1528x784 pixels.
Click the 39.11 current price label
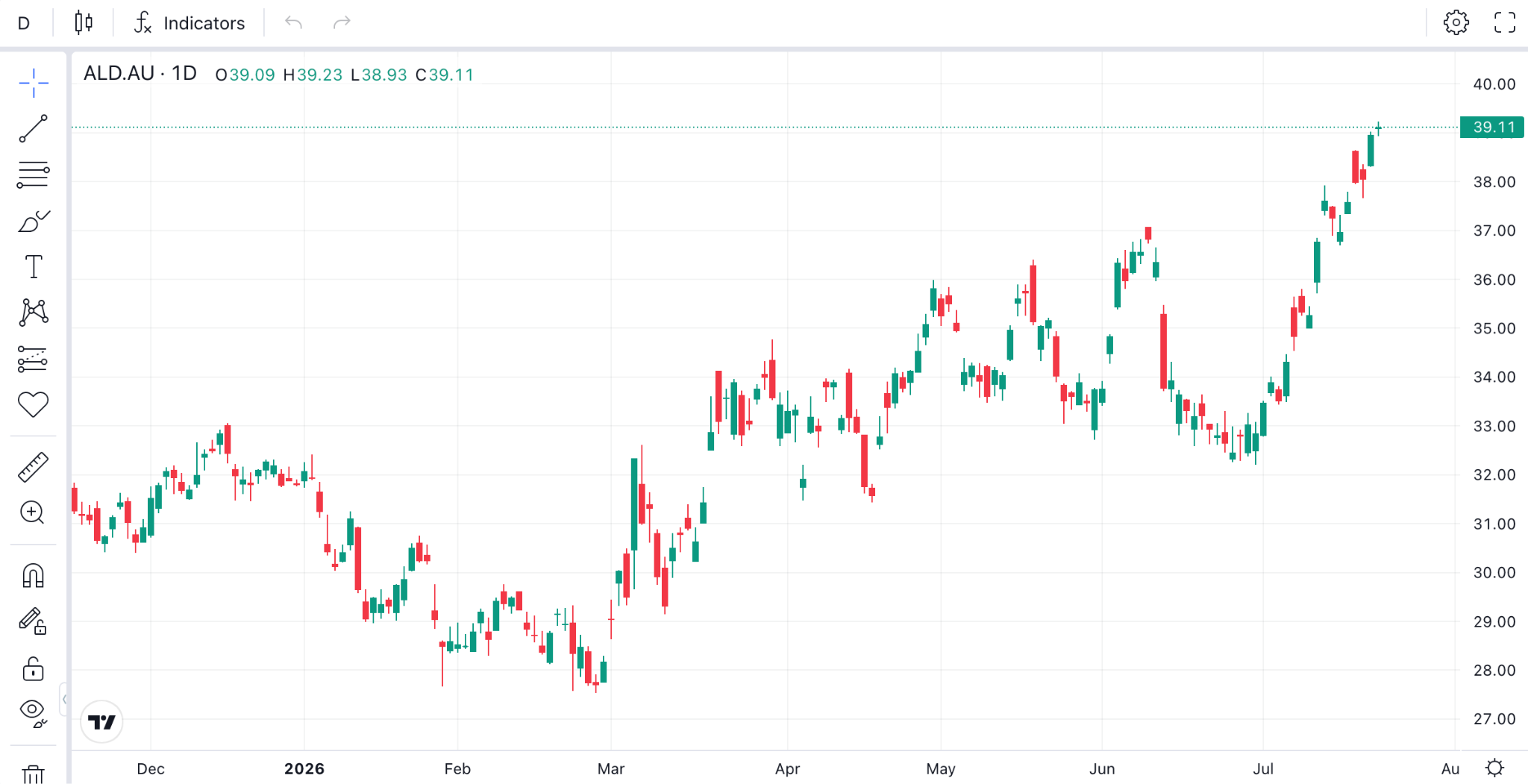pyautogui.click(x=1492, y=128)
